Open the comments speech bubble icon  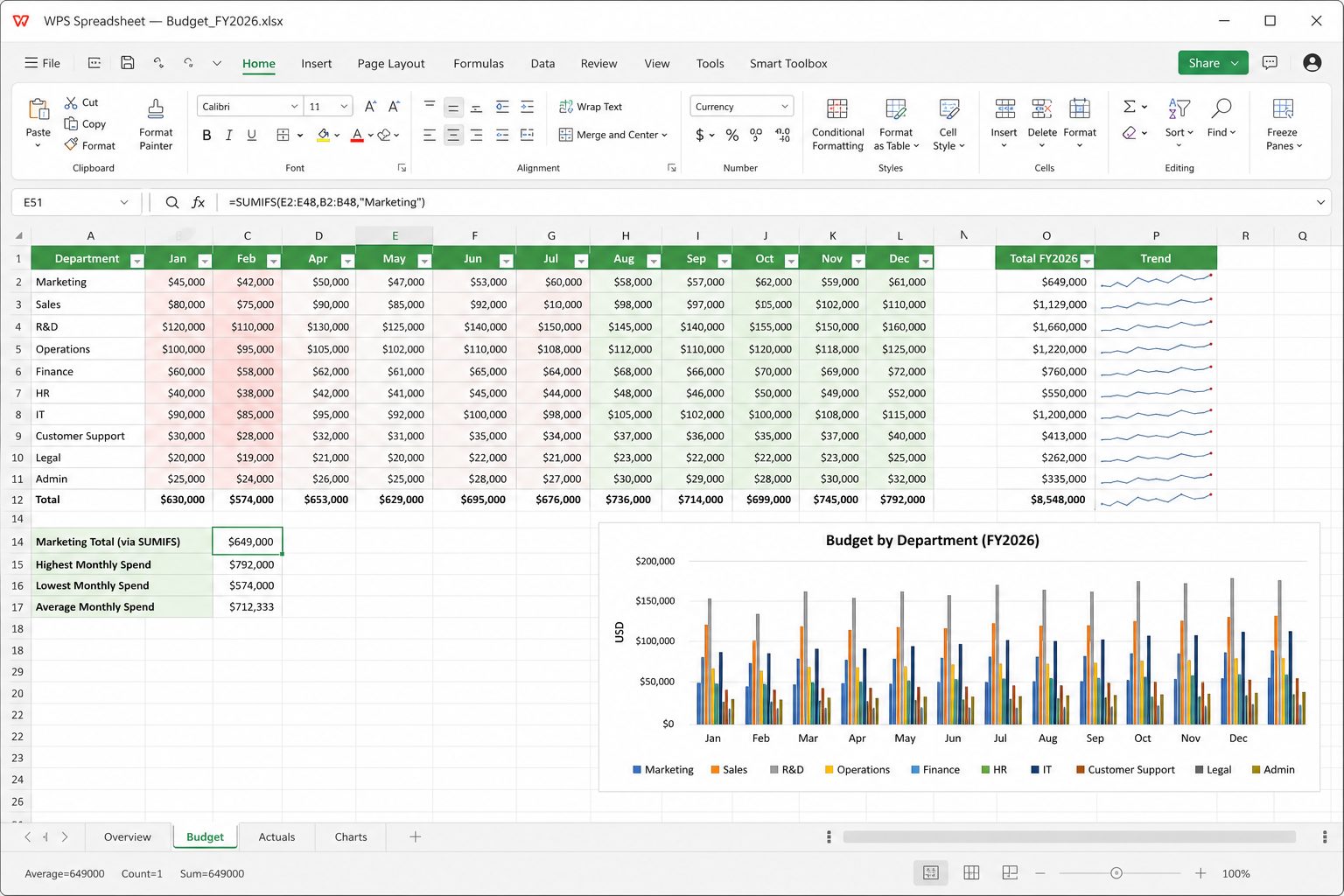pos(1270,62)
